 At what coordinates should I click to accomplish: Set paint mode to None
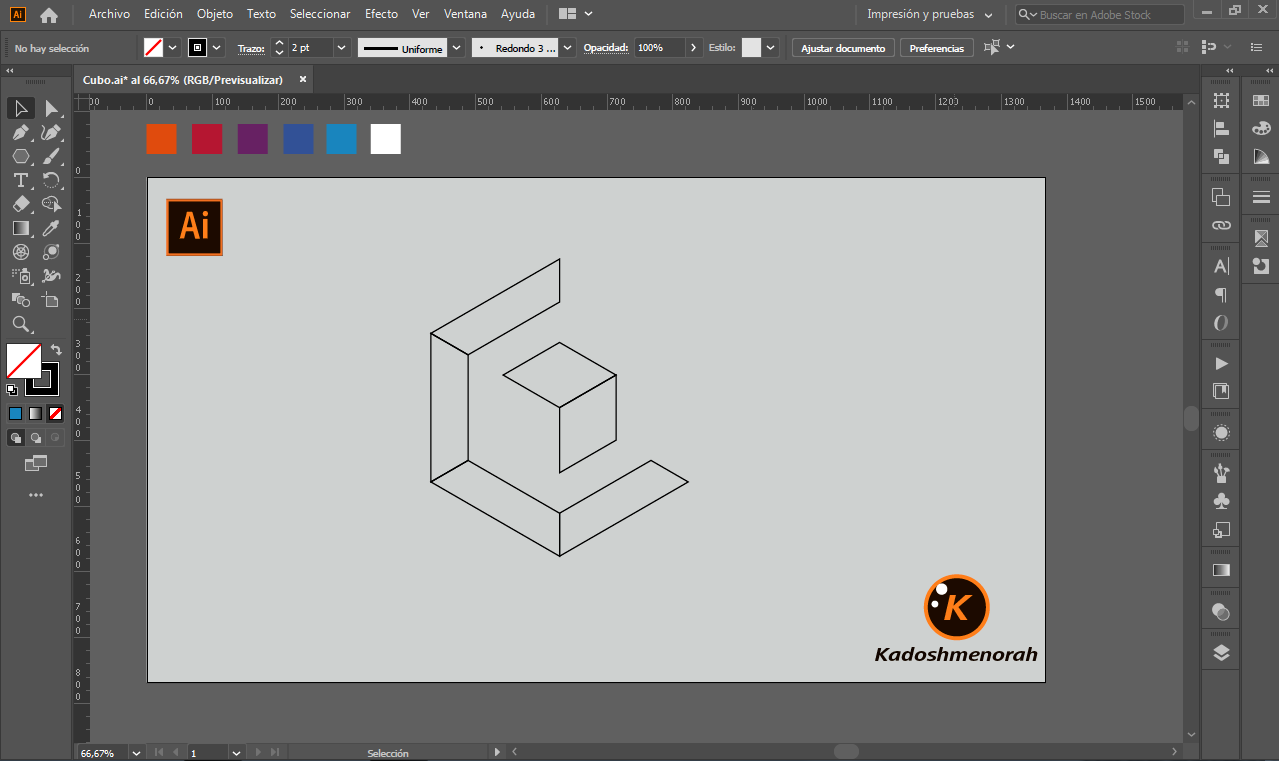[56, 413]
